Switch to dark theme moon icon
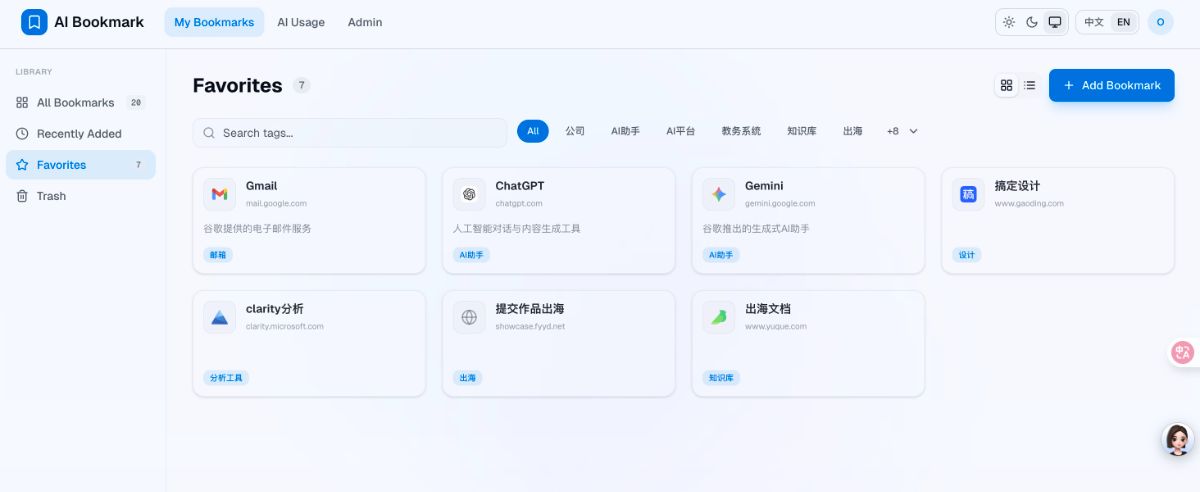Screen dimensions: 1200x492 [1032, 22]
